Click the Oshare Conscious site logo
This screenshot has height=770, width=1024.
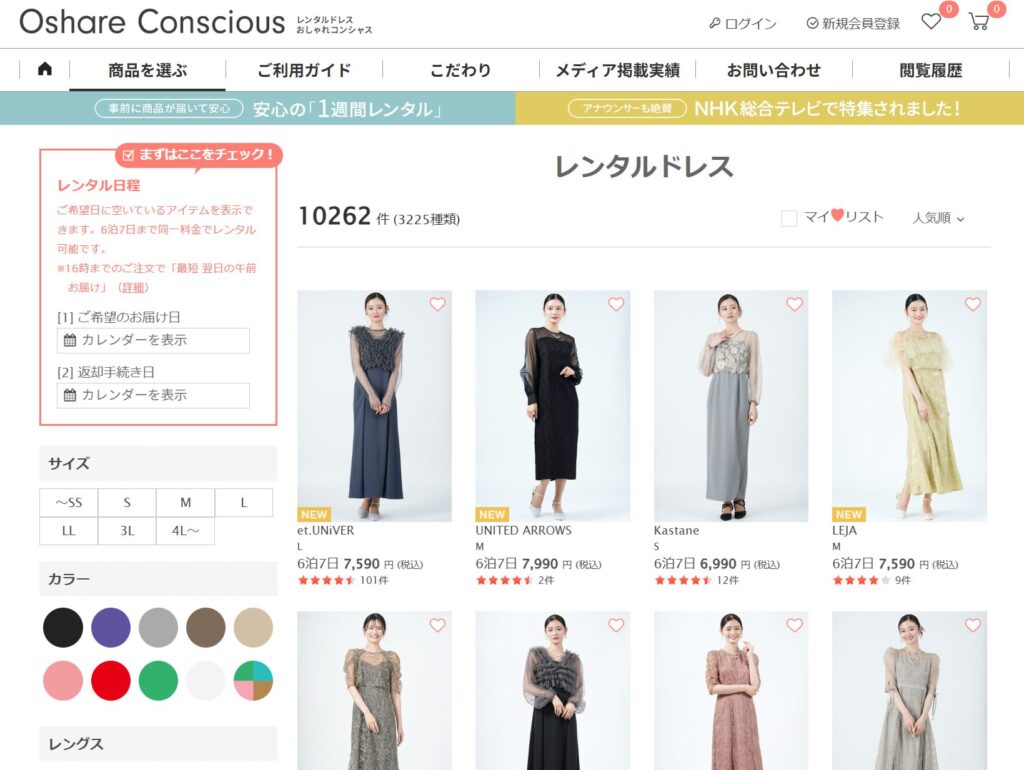tap(152, 22)
